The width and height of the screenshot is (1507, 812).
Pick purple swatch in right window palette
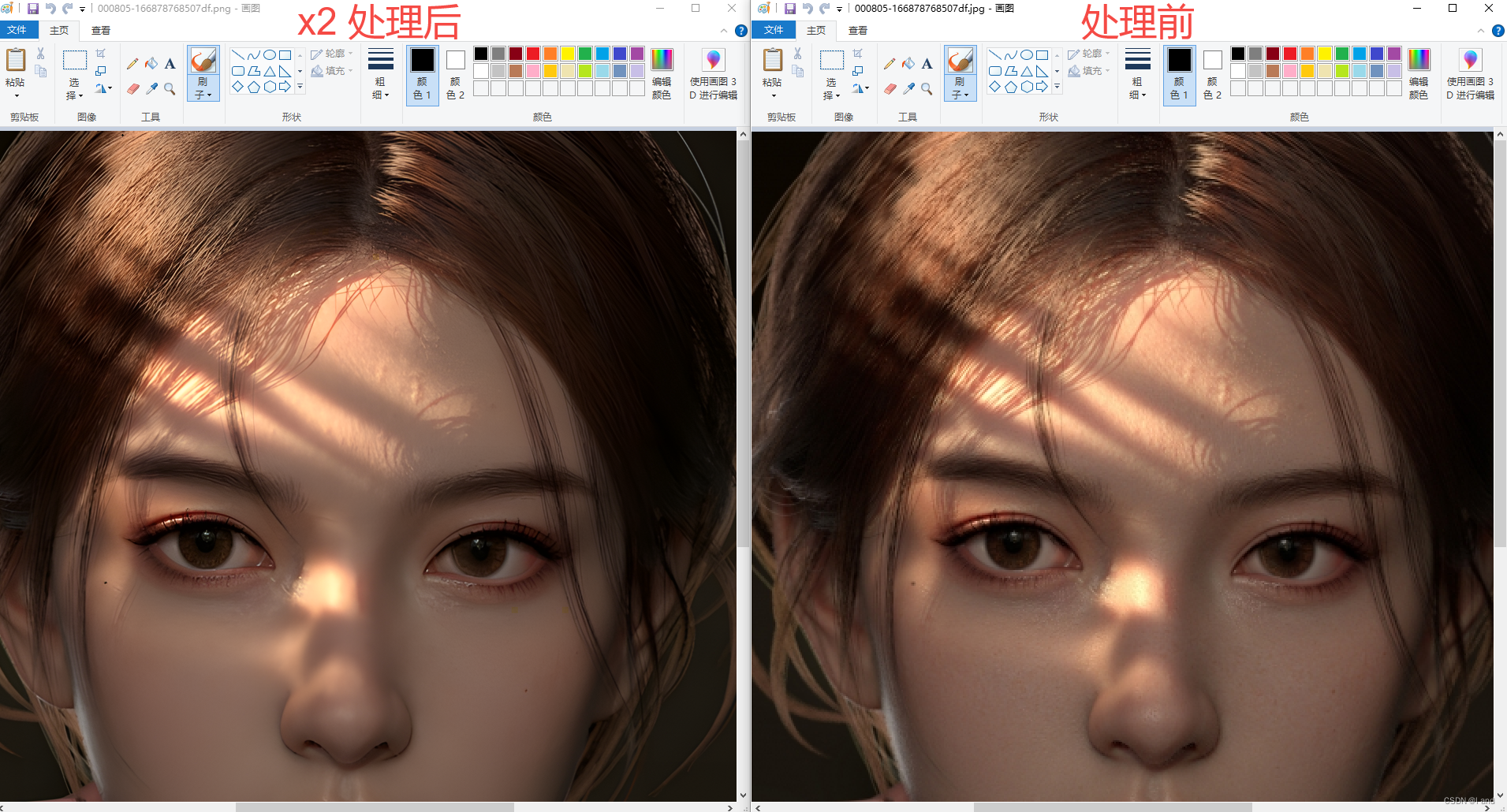(x=1394, y=54)
